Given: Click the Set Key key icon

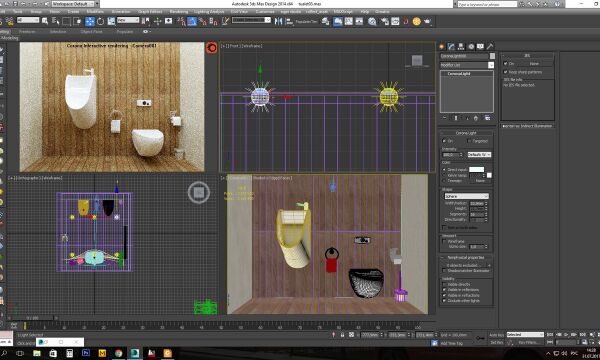Looking at the screenshot, I should (x=480, y=338).
